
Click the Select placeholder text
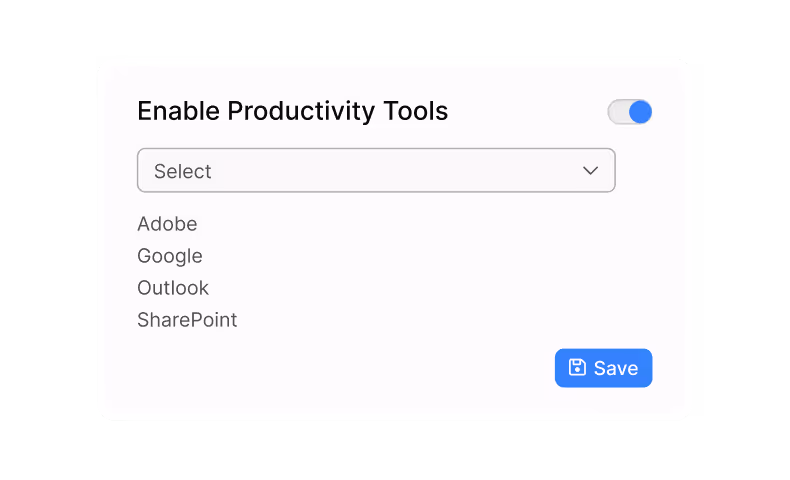182,171
